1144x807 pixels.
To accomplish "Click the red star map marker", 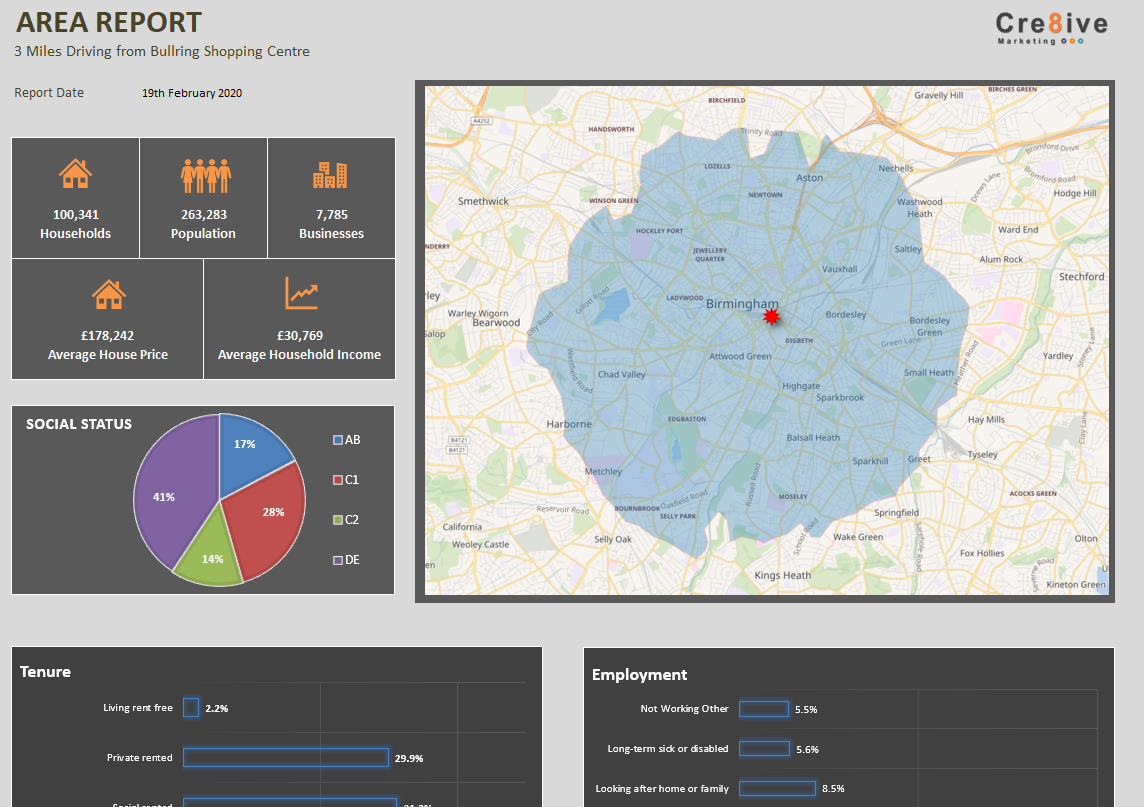I will click(771, 315).
